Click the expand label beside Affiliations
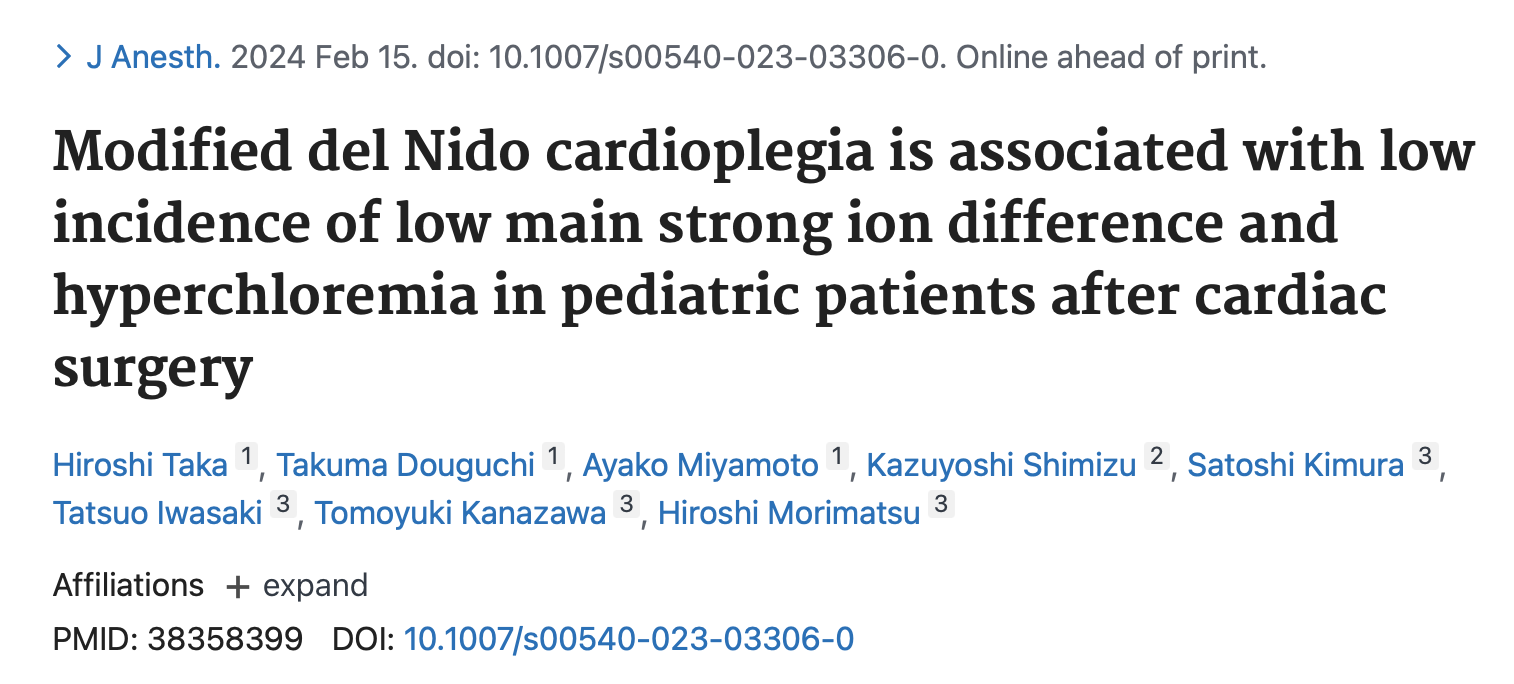The image size is (1514, 684). (317, 586)
